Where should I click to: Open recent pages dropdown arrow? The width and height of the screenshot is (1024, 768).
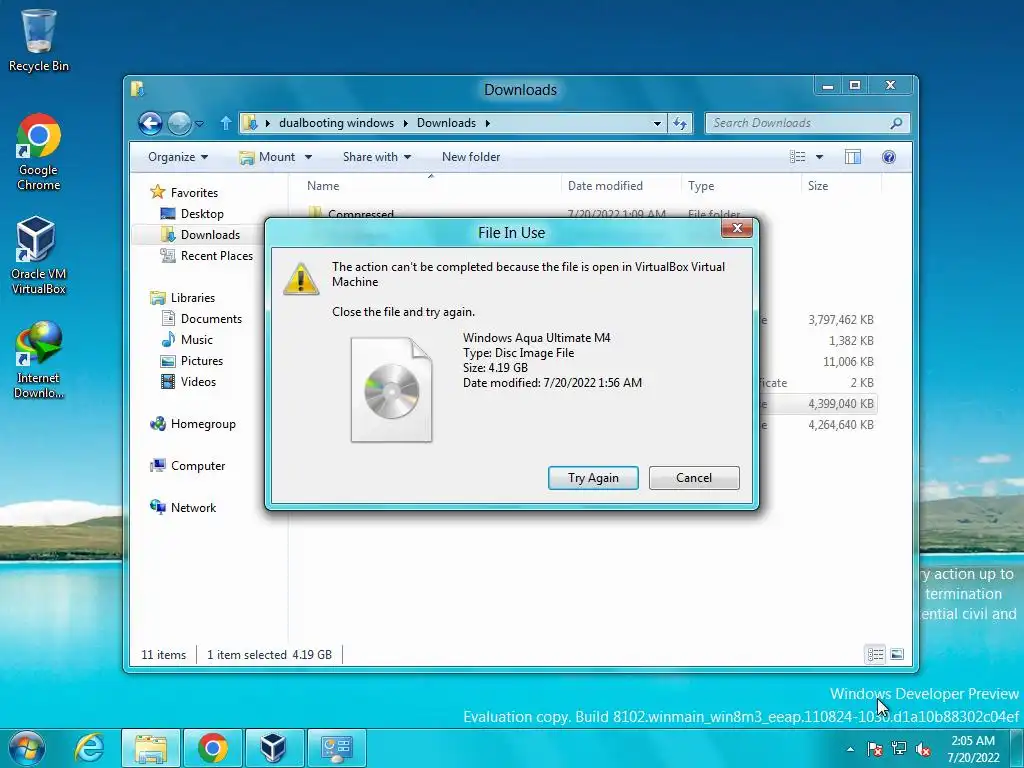(199, 123)
